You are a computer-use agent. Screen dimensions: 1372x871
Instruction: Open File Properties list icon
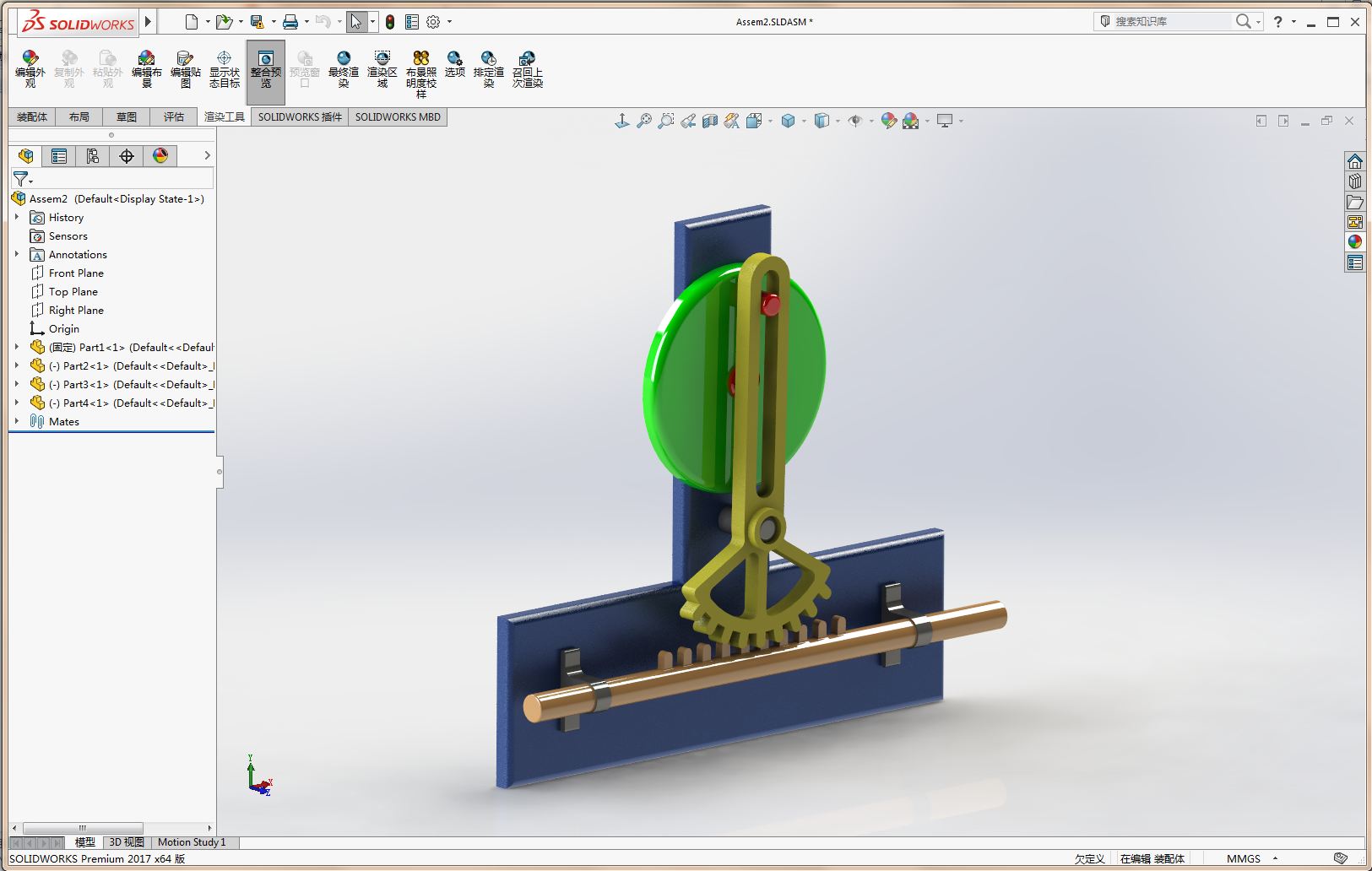pyautogui.click(x=411, y=22)
